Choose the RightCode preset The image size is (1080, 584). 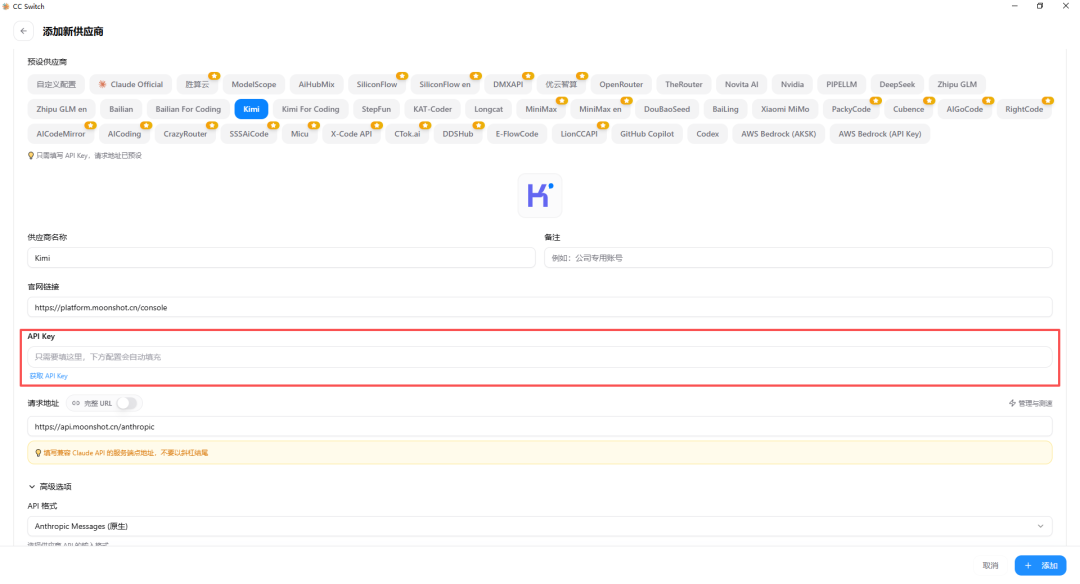click(x=1024, y=109)
